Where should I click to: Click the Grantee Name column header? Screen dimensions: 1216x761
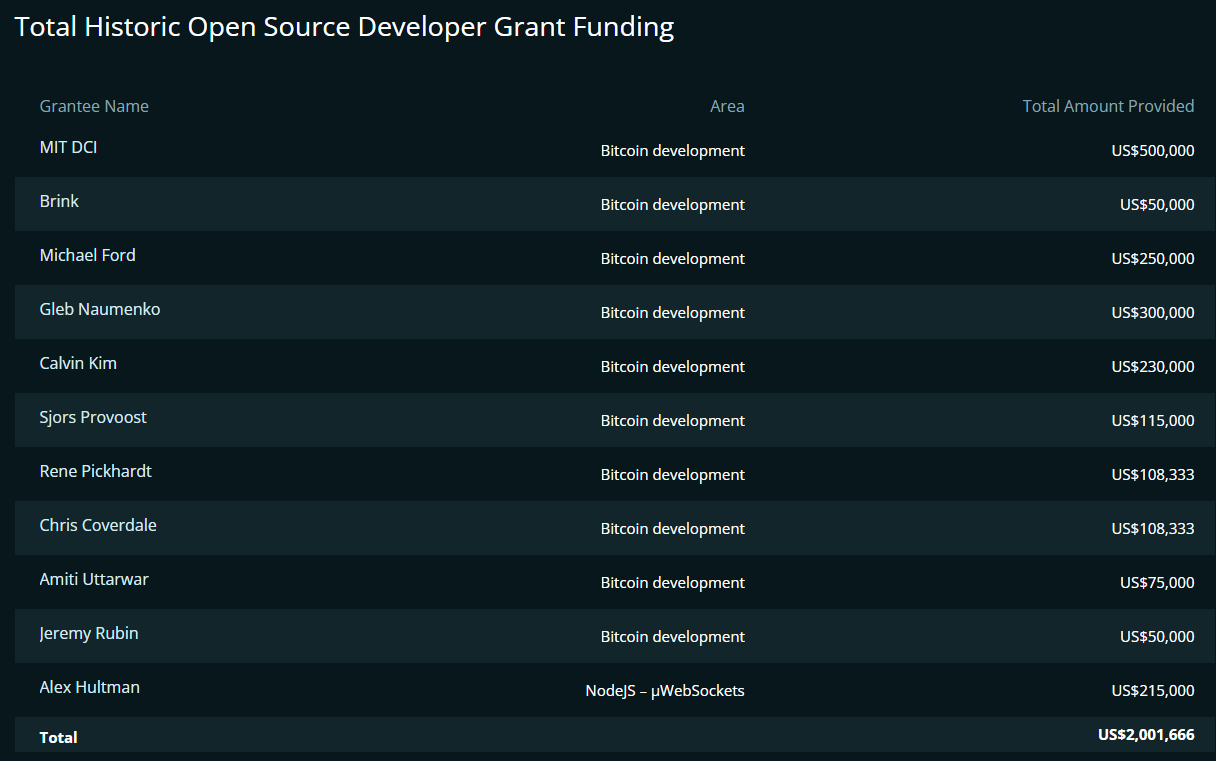tap(94, 106)
